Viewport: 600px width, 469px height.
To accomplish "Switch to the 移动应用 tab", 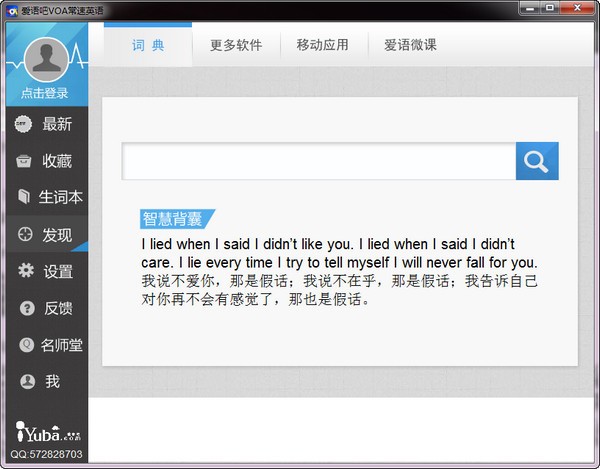I will click(x=323, y=45).
